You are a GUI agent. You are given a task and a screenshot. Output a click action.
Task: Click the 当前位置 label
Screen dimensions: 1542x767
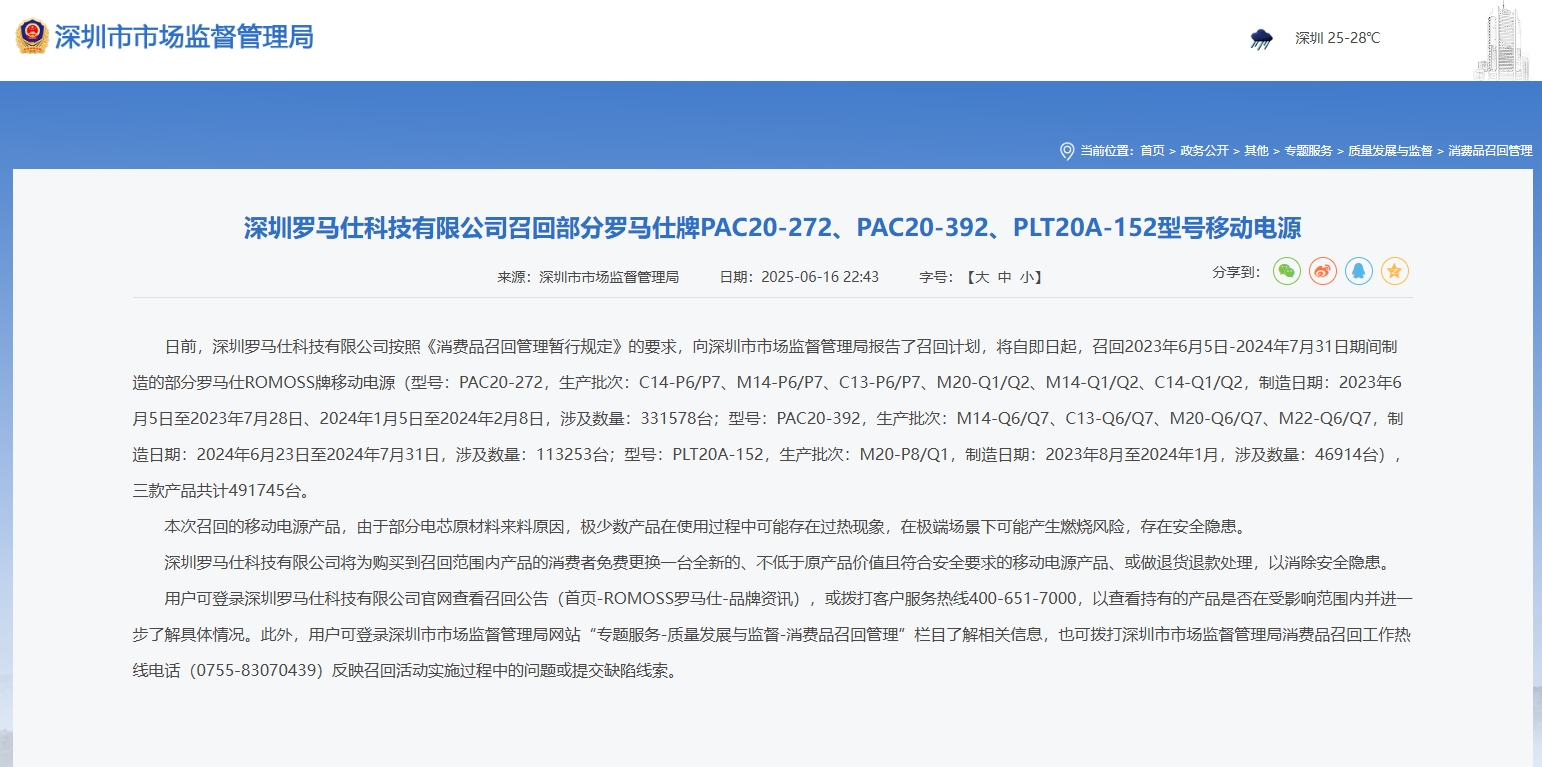1106,151
